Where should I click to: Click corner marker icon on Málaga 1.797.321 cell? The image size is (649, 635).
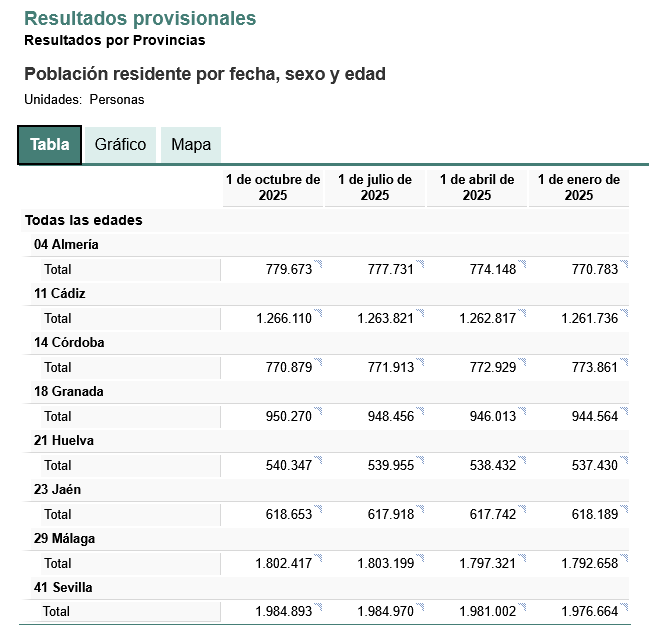point(522,558)
